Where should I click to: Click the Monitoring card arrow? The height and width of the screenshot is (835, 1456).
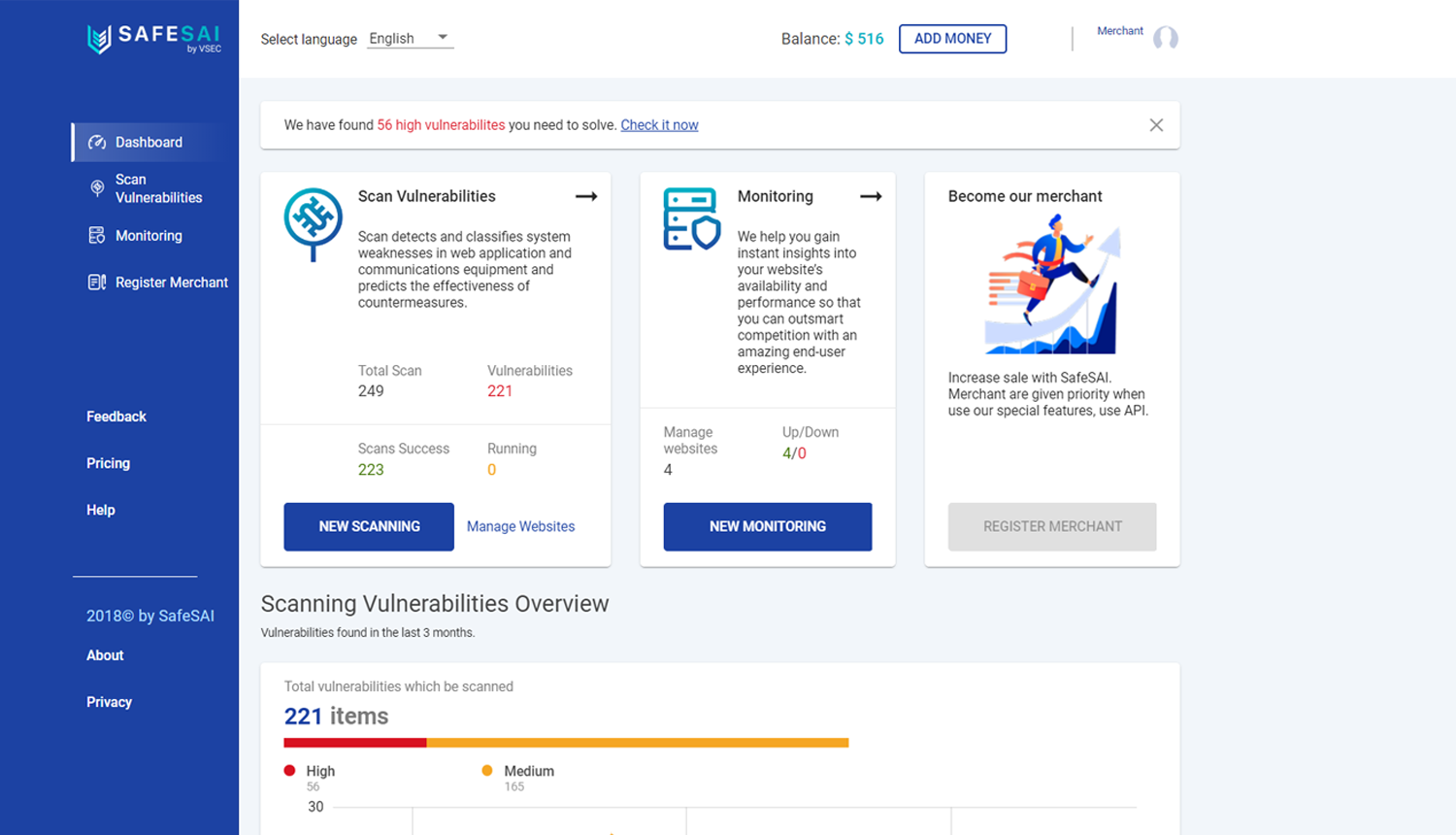871,196
